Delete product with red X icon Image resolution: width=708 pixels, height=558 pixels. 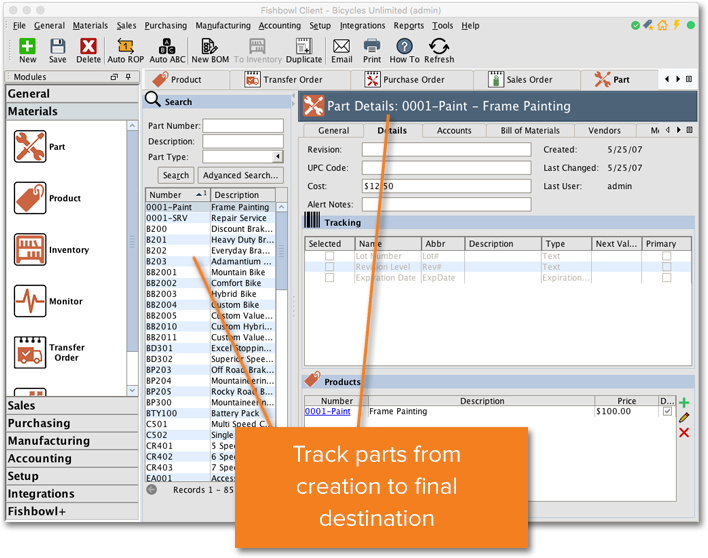pyautogui.click(x=684, y=433)
